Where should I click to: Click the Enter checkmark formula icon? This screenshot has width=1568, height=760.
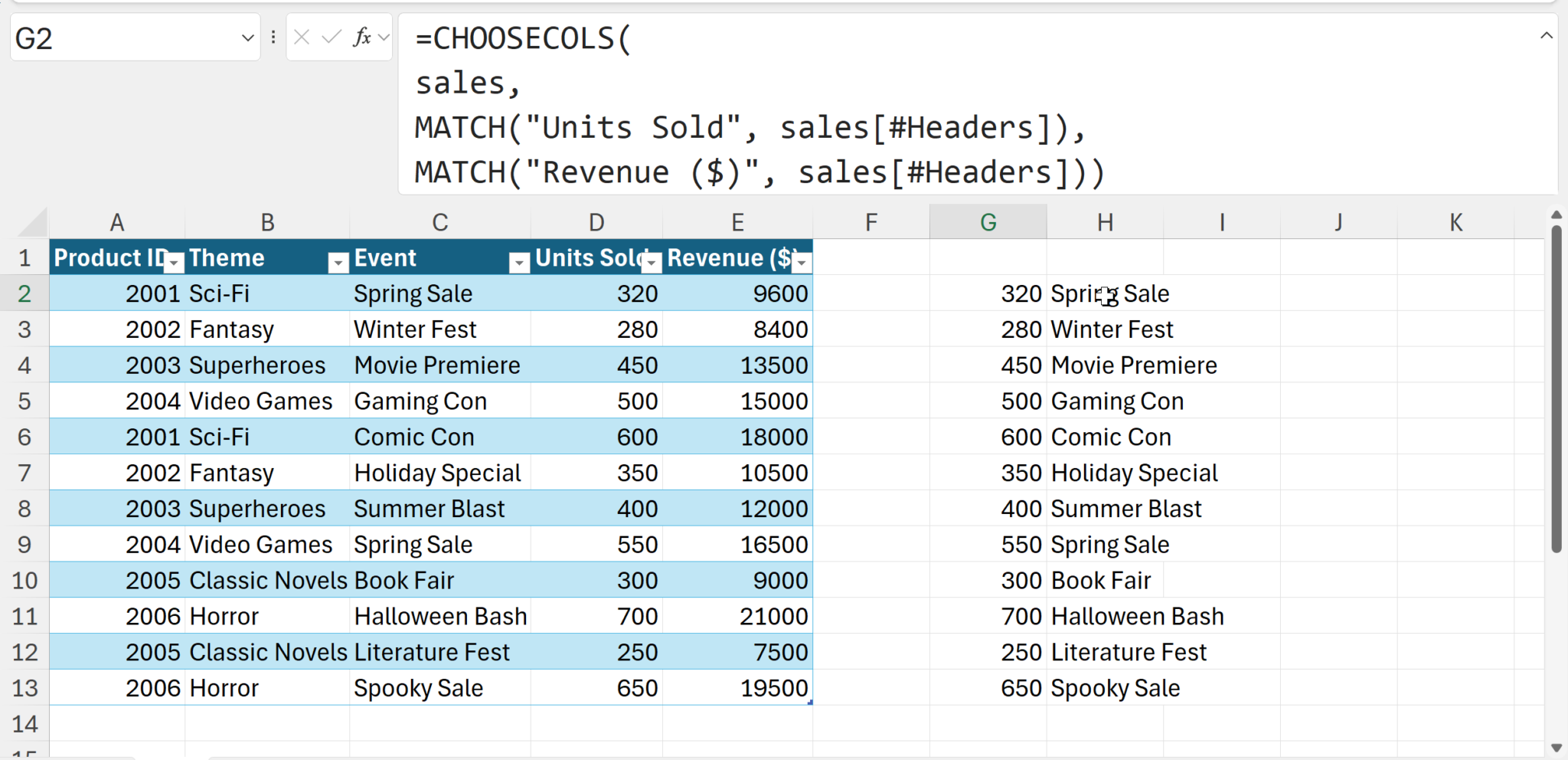coord(331,37)
